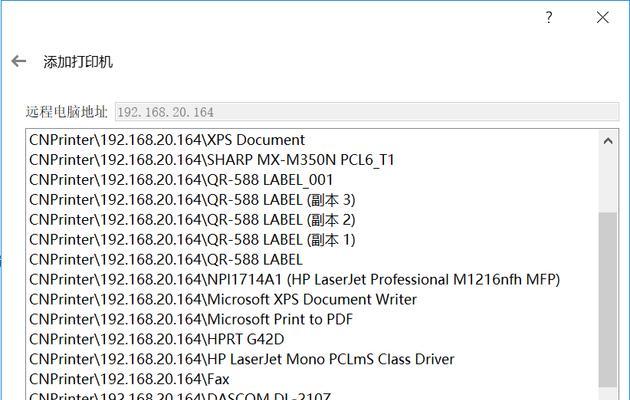Select the HPRT G42D printer
The image size is (630, 400).
click(x=157, y=339)
